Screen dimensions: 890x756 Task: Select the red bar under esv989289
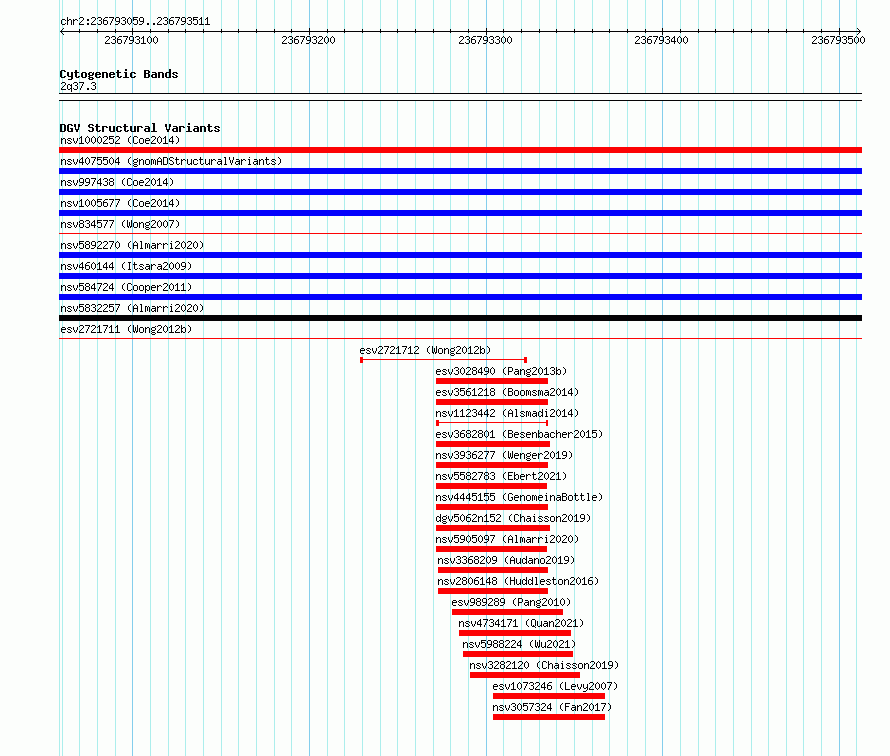point(507,612)
